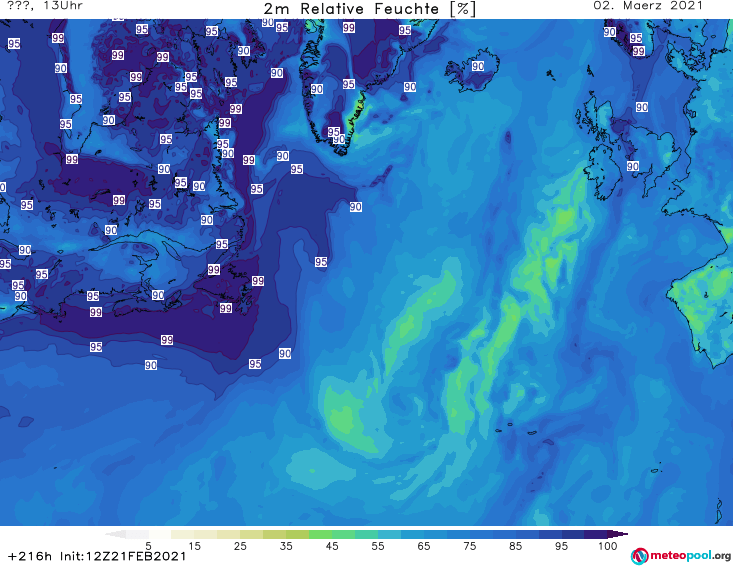Click the red circular icon of the meteopool logo
This screenshot has height=566, width=733.
pos(640,556)
